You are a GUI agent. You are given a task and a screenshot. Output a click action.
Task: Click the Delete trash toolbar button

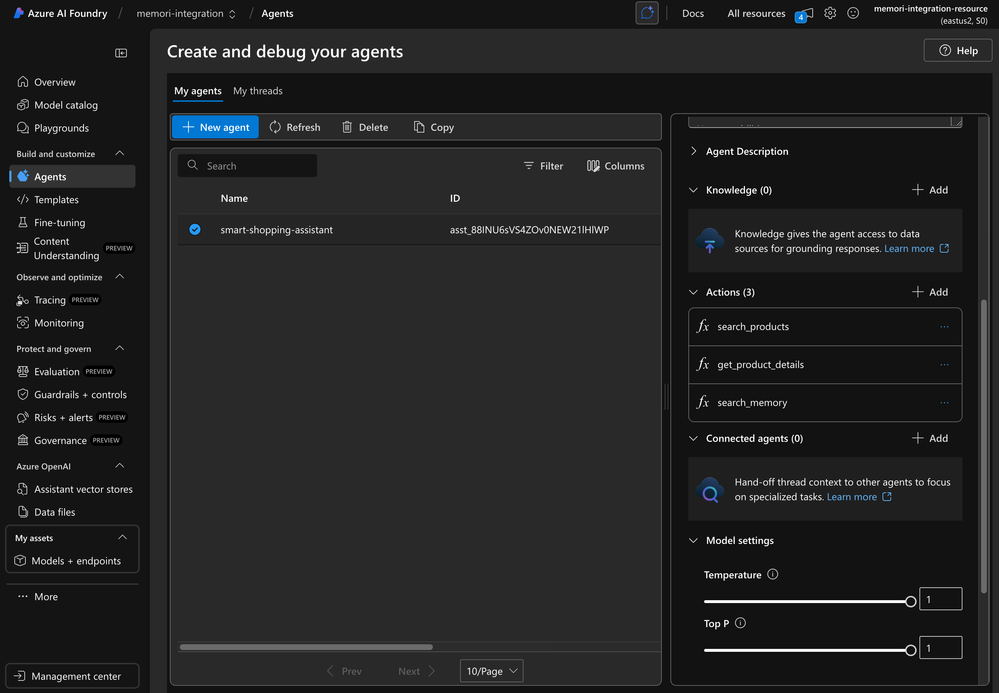pos(365,127)
